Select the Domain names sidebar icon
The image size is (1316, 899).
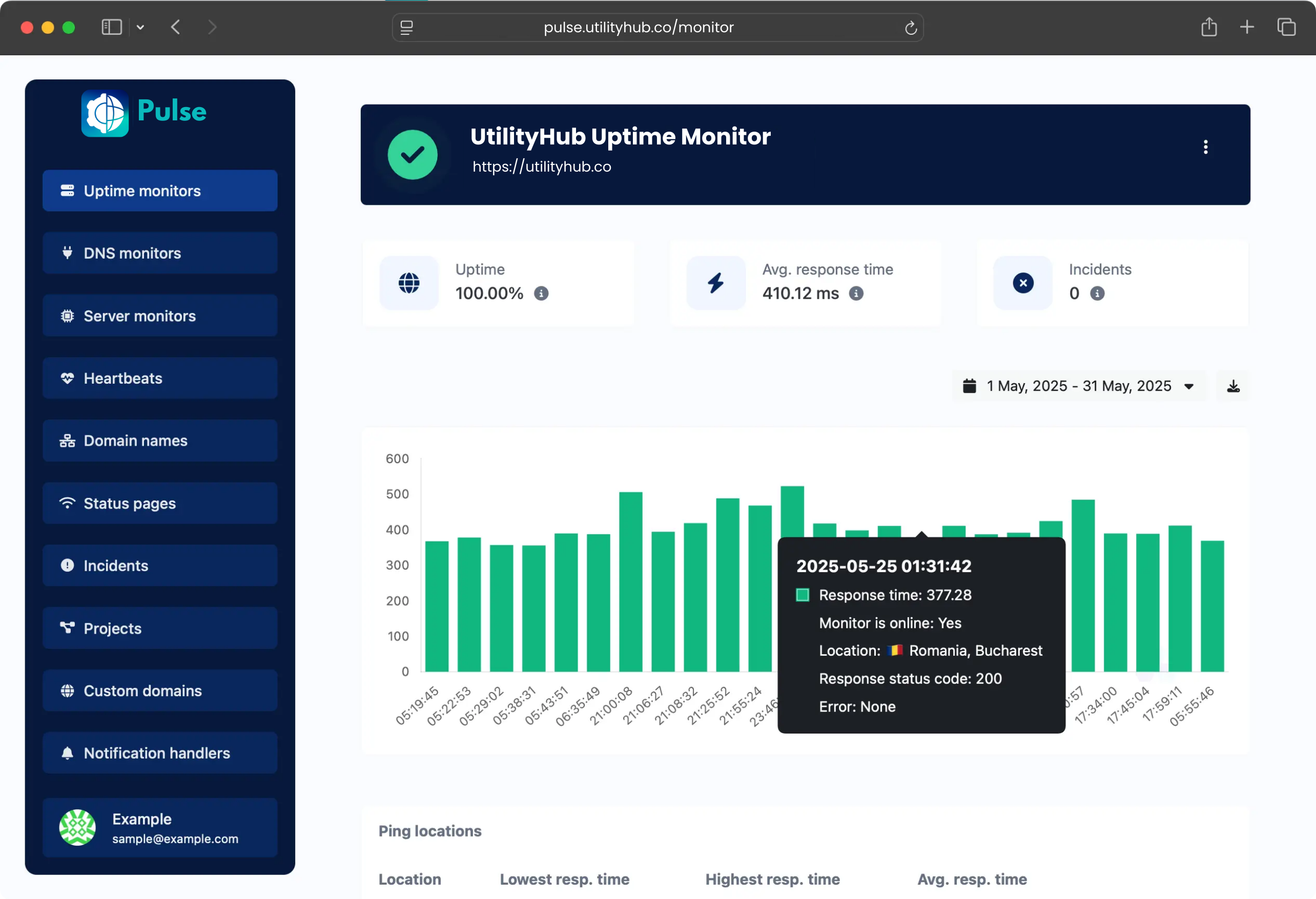67,441
